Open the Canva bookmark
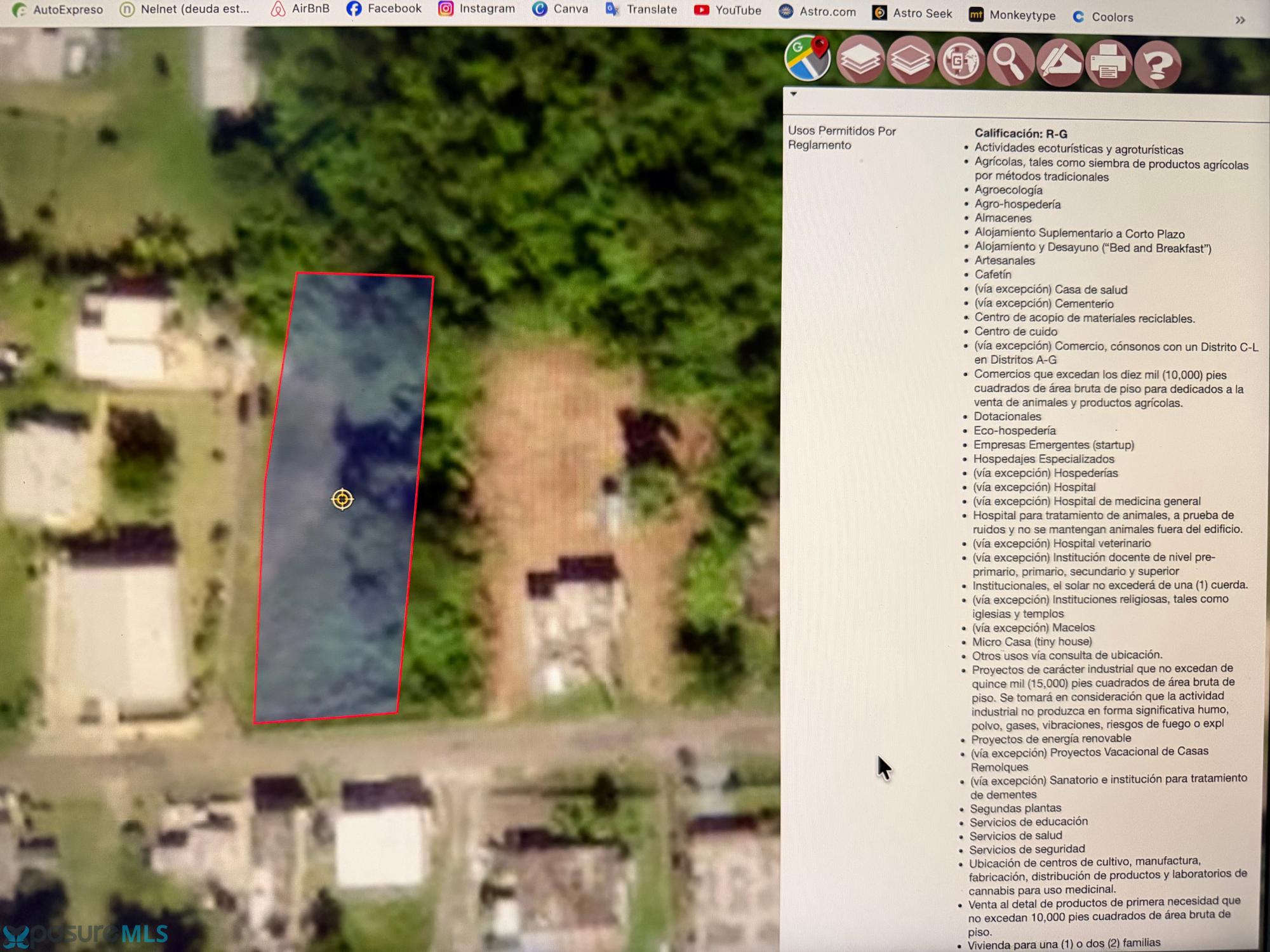 pyautogui.click(x=560, y=9)
